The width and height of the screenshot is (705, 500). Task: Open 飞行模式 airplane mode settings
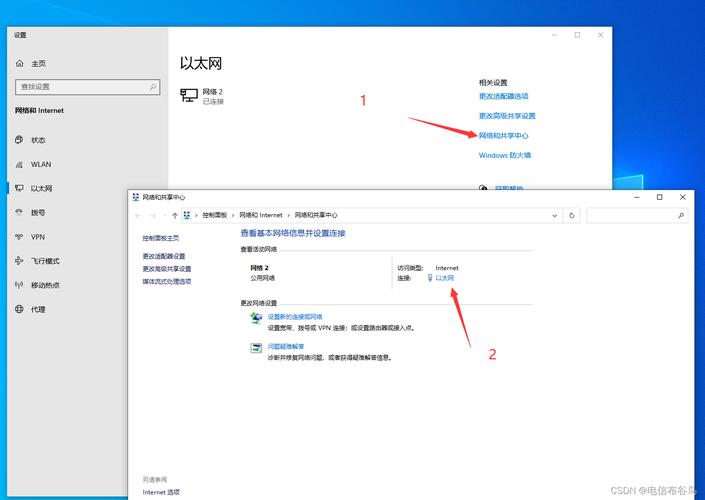45,261
